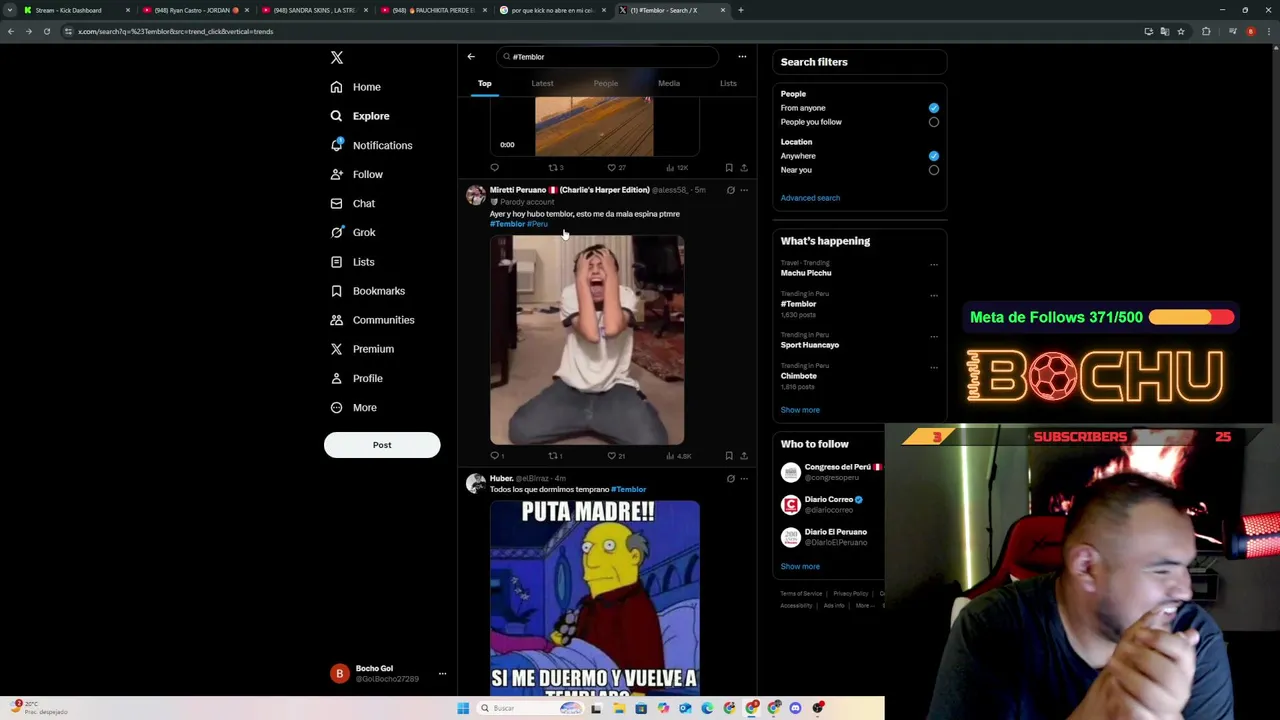The width and height of the screenshot is (1280, 720).
Task: Open Microsoft Edge from the taskbar
Action: (x=707, y=708)
